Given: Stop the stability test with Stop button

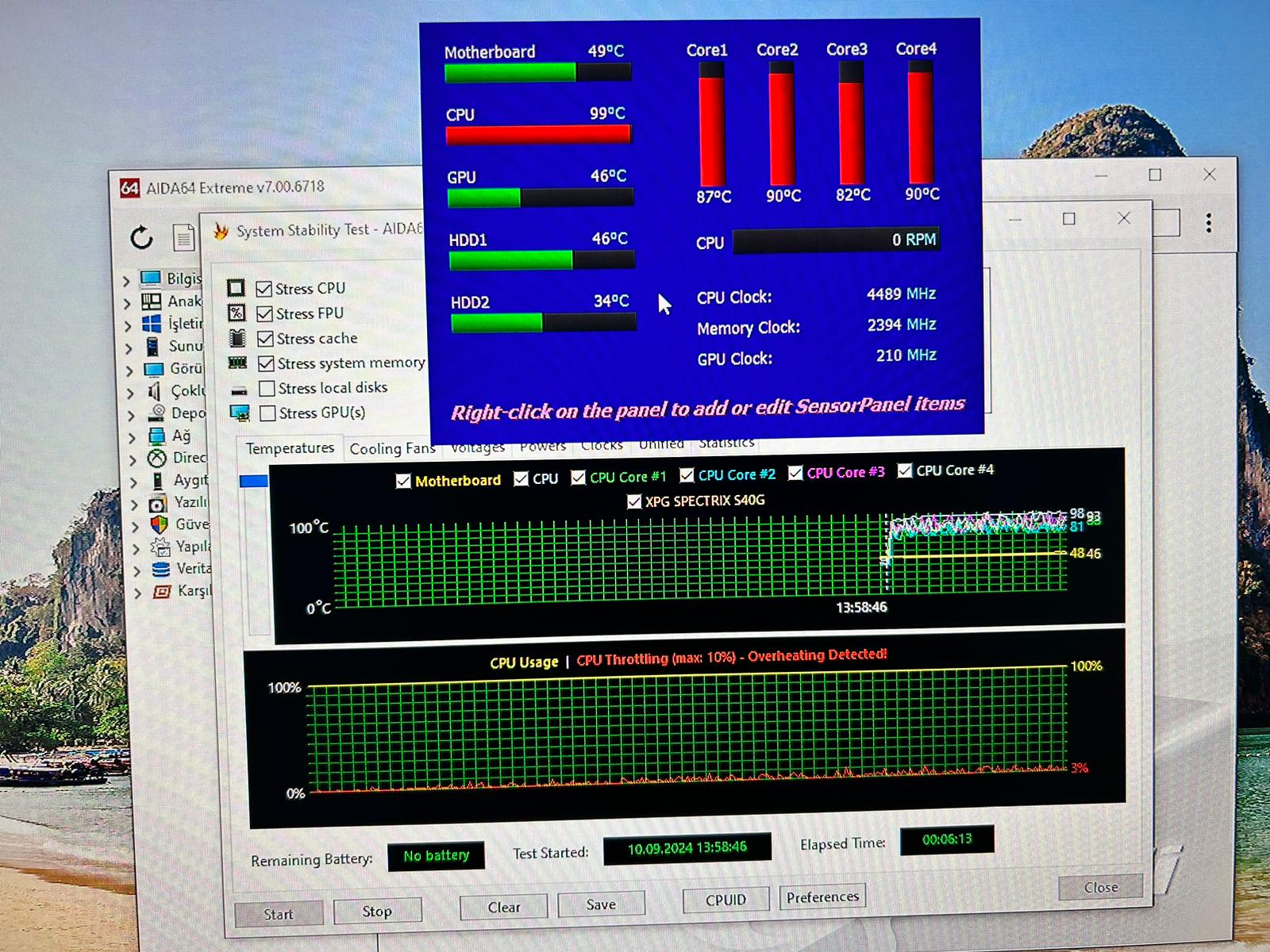Looking at the screenshot, I should tap(377, 912).
